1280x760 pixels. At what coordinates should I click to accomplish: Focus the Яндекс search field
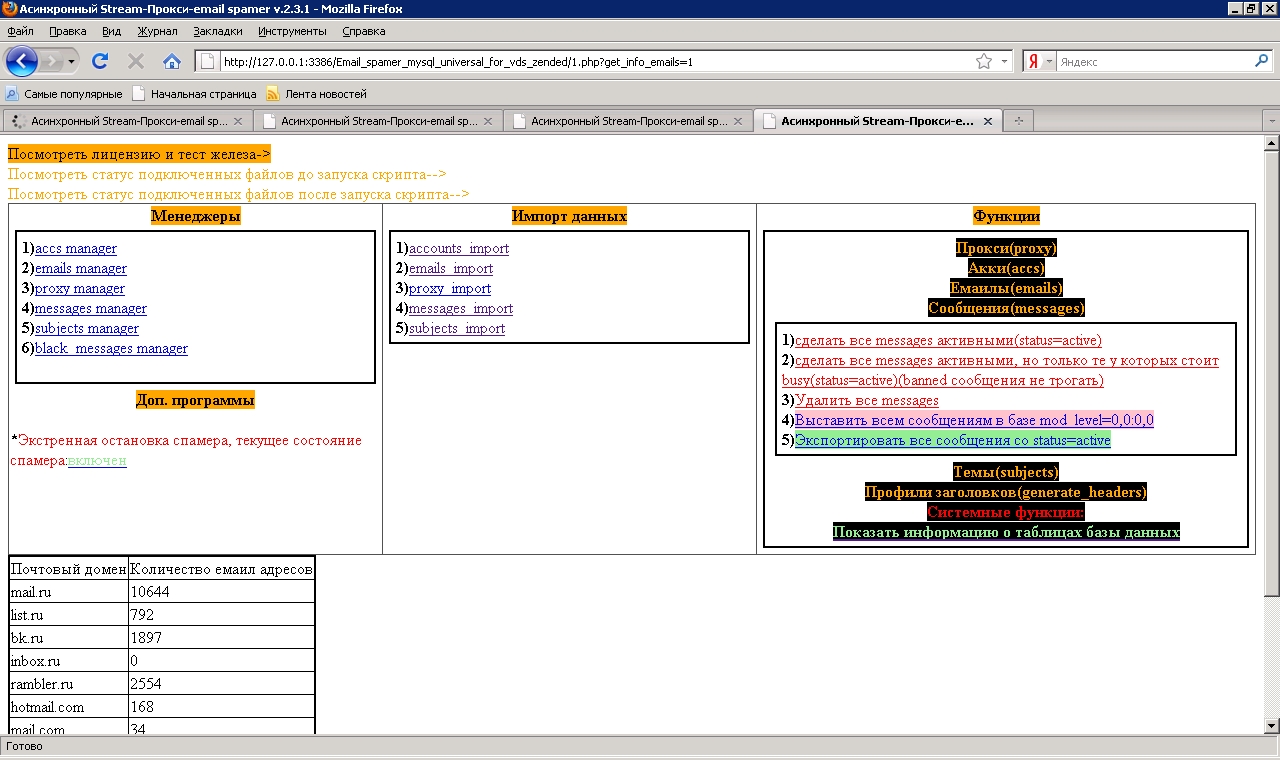(x=1153, y=61)
